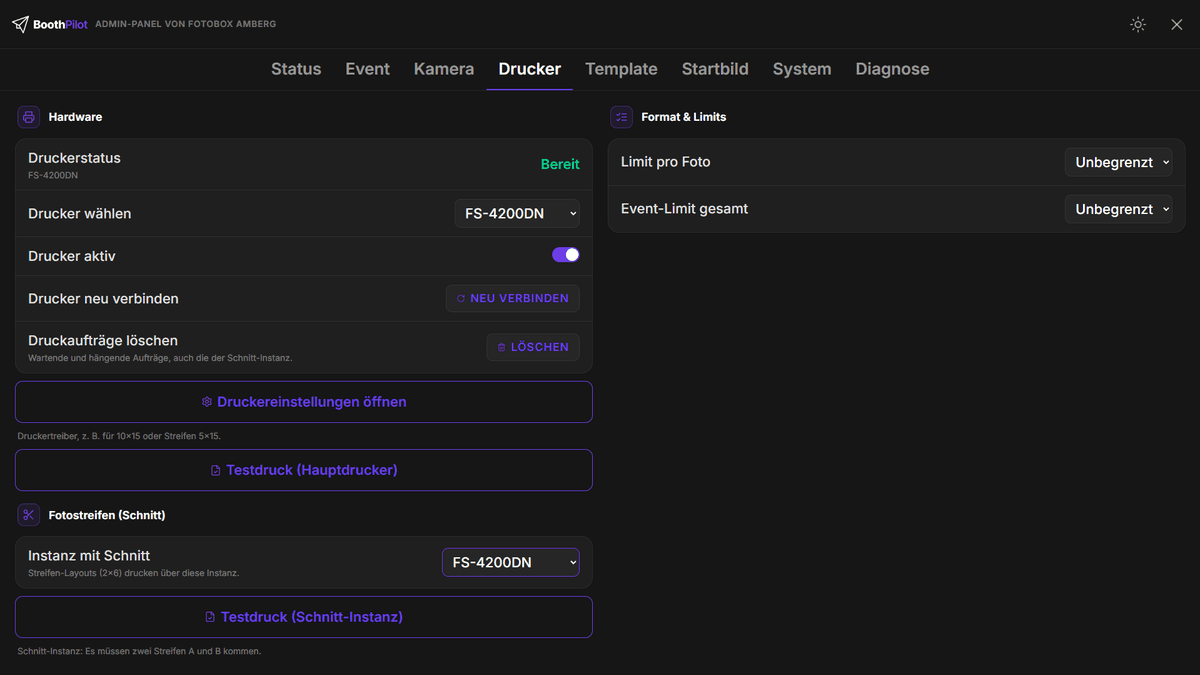This screenshot has width=1200, height=675.
Task: Click the Fotostreifen scissors icon
Action: (x=28, y=515)
